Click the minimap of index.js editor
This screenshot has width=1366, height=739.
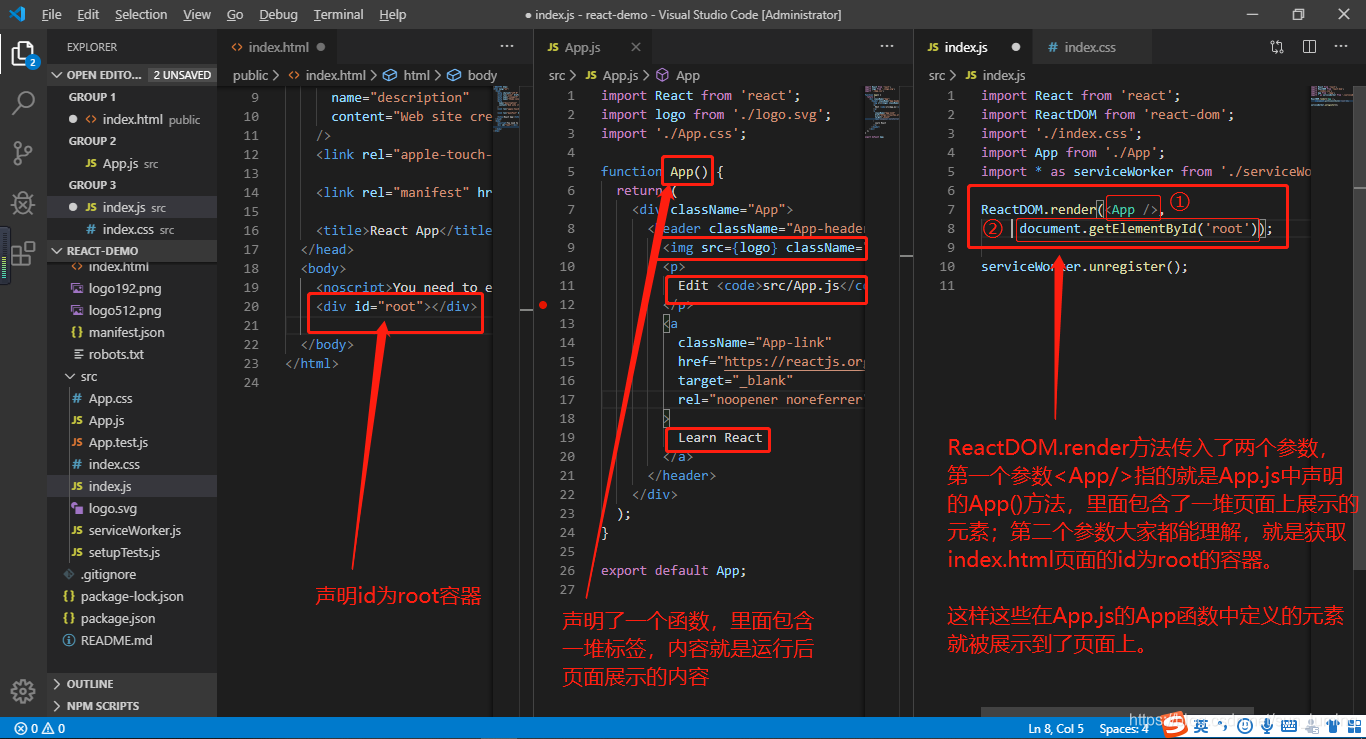pyautogui.click(x=1331, y=98)
